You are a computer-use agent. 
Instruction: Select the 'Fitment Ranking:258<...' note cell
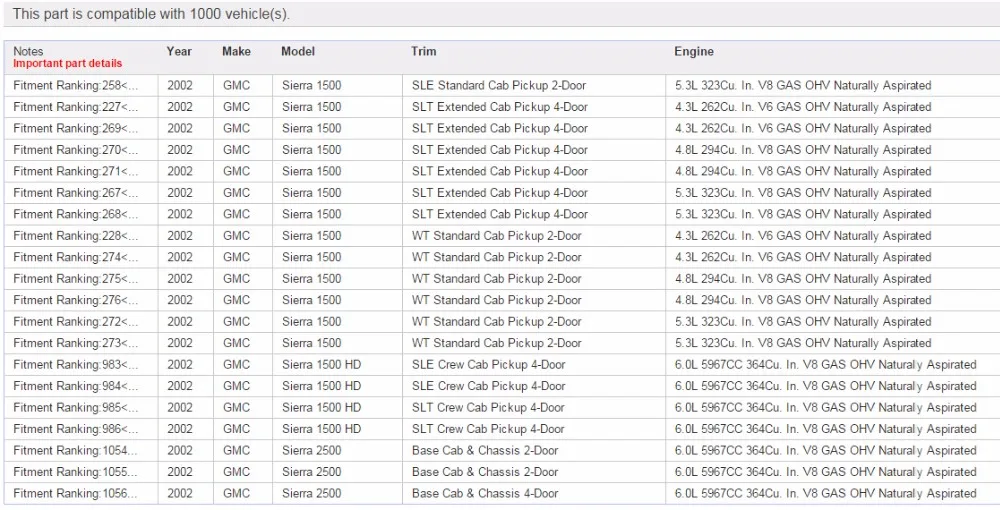pyautogui.click(x=81, y=85)
